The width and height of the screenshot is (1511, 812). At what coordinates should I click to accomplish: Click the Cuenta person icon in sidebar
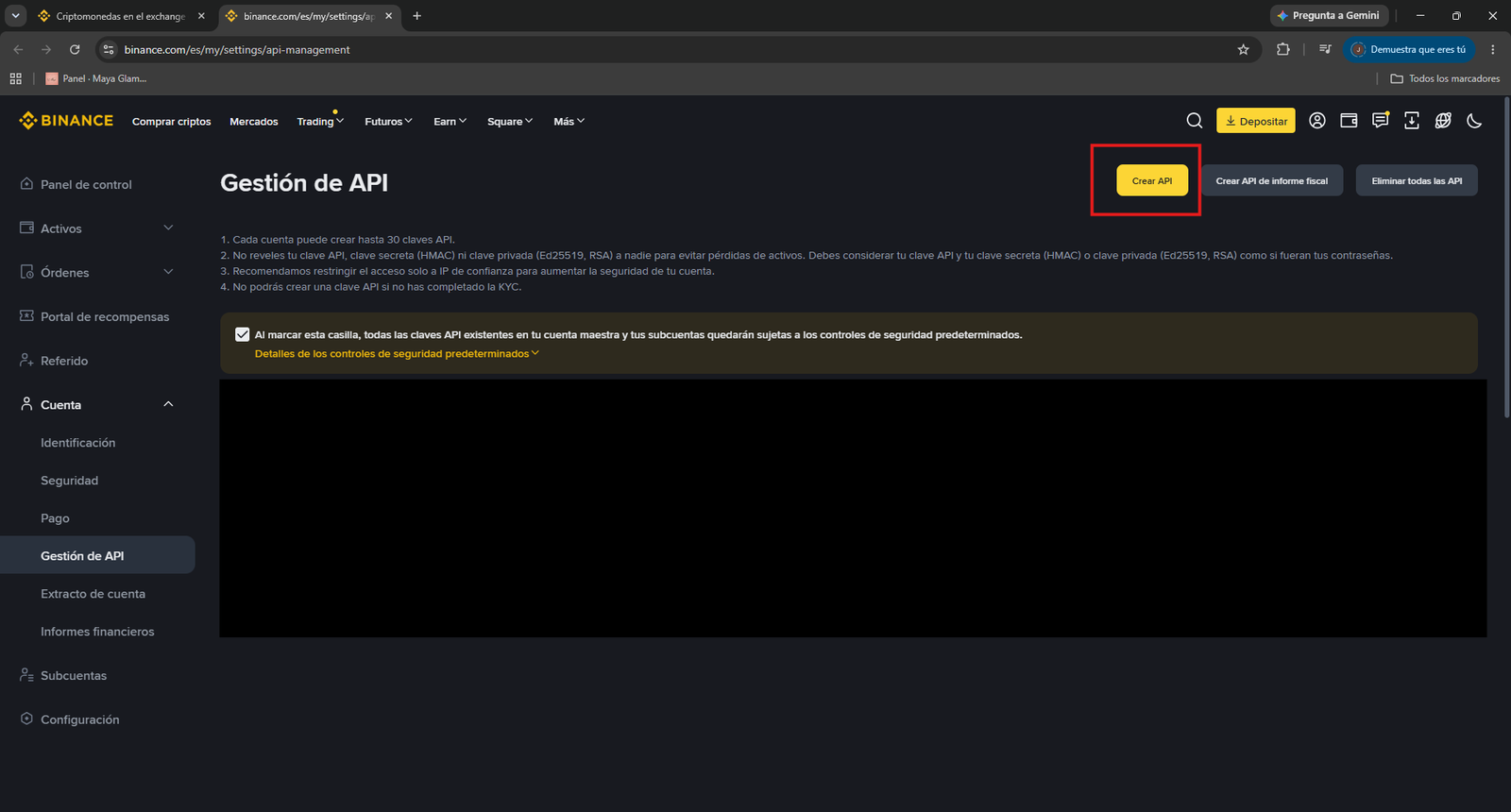click(26, 404)
